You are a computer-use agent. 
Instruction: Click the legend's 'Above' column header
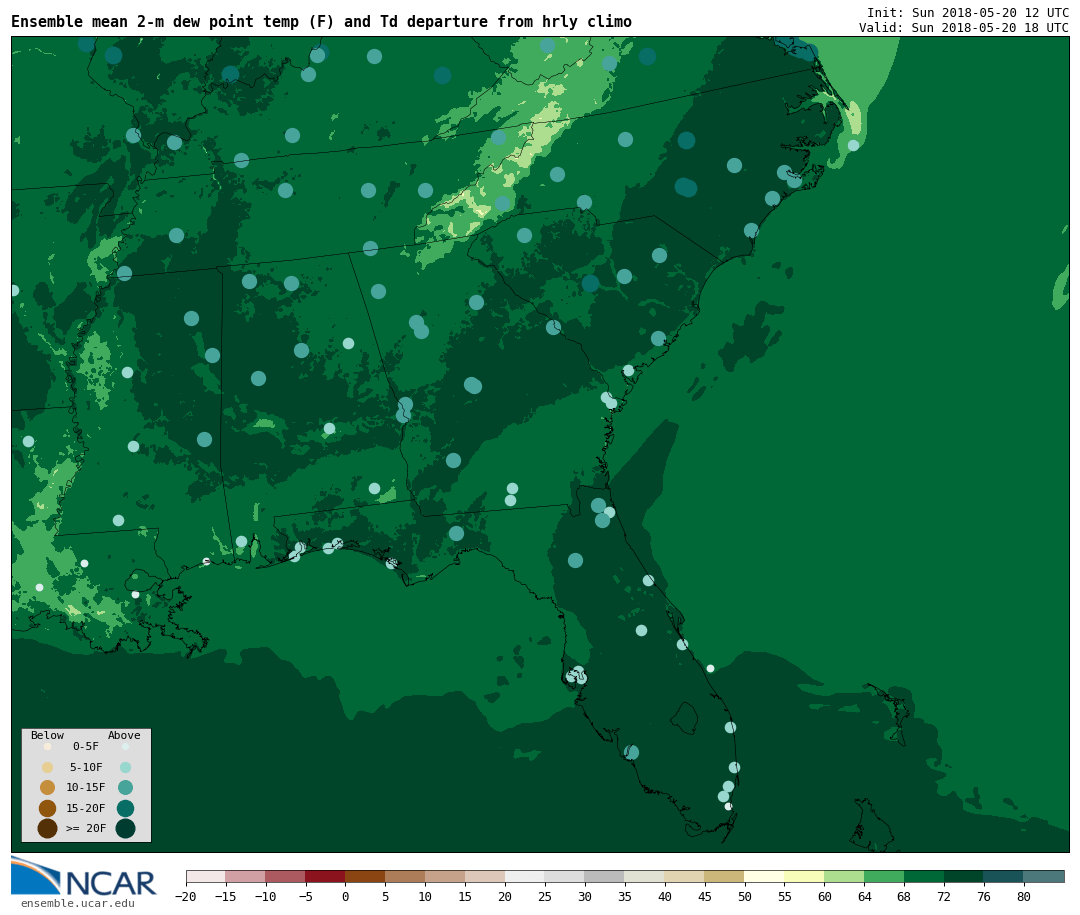pos(124,735)
